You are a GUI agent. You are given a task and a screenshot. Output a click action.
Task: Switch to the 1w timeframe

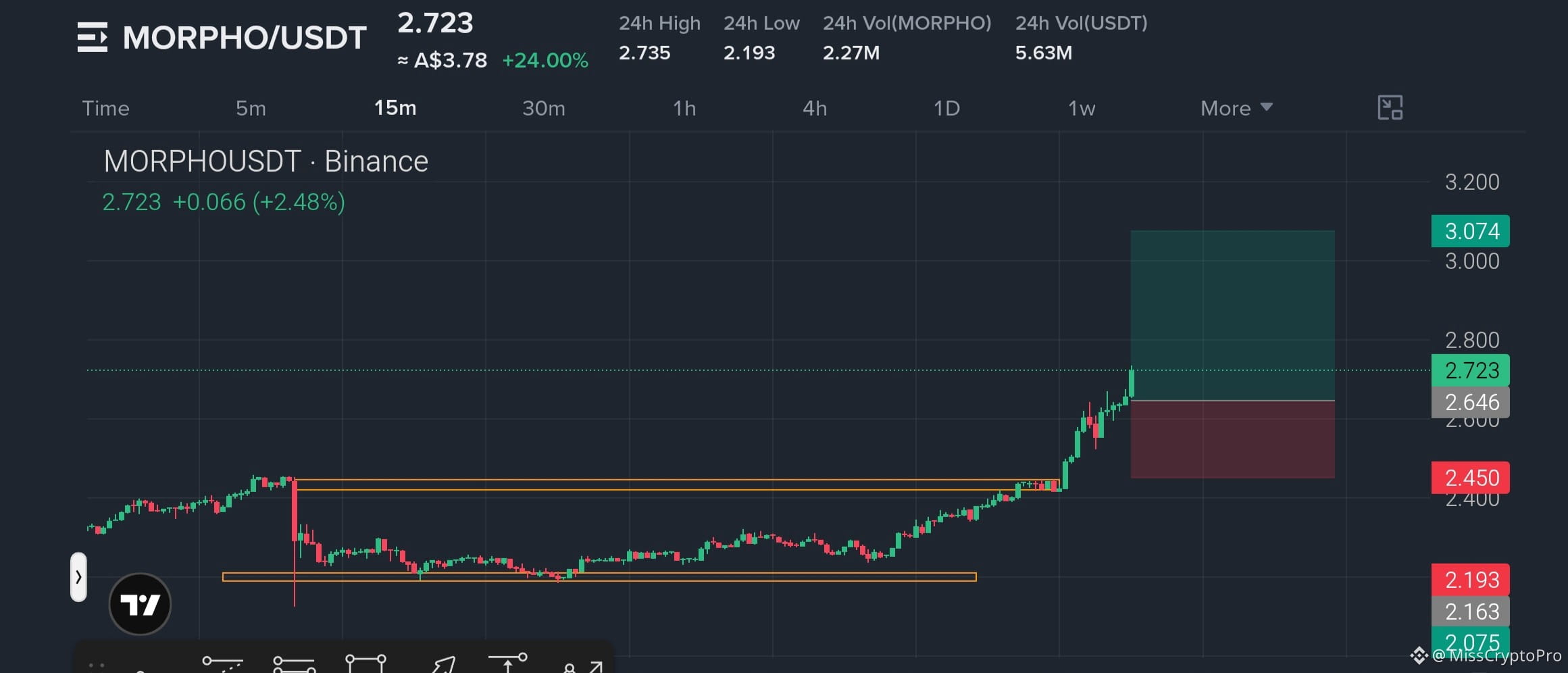coord(1082,108)
